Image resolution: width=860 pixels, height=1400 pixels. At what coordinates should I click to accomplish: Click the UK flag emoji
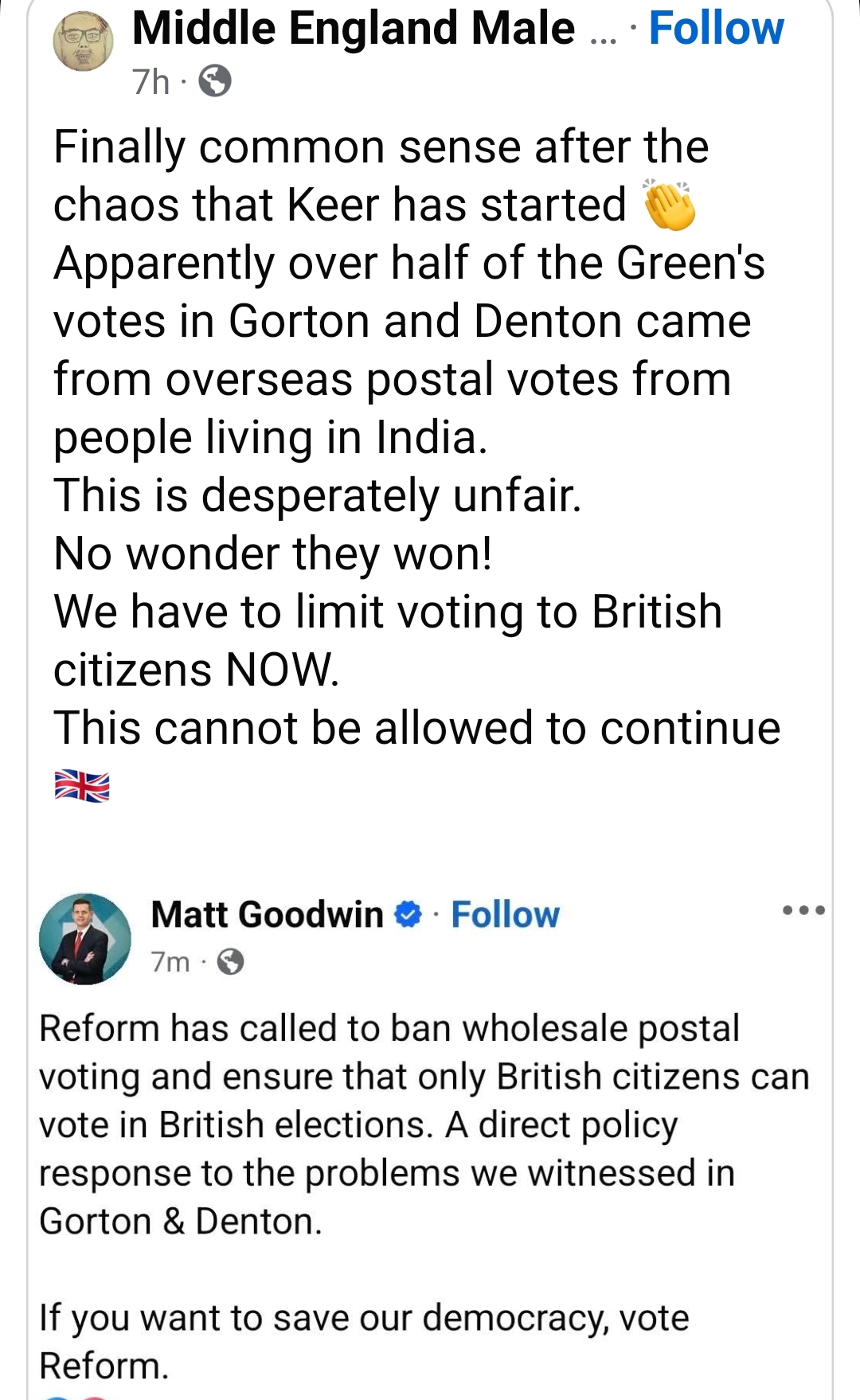click(81, 786)
